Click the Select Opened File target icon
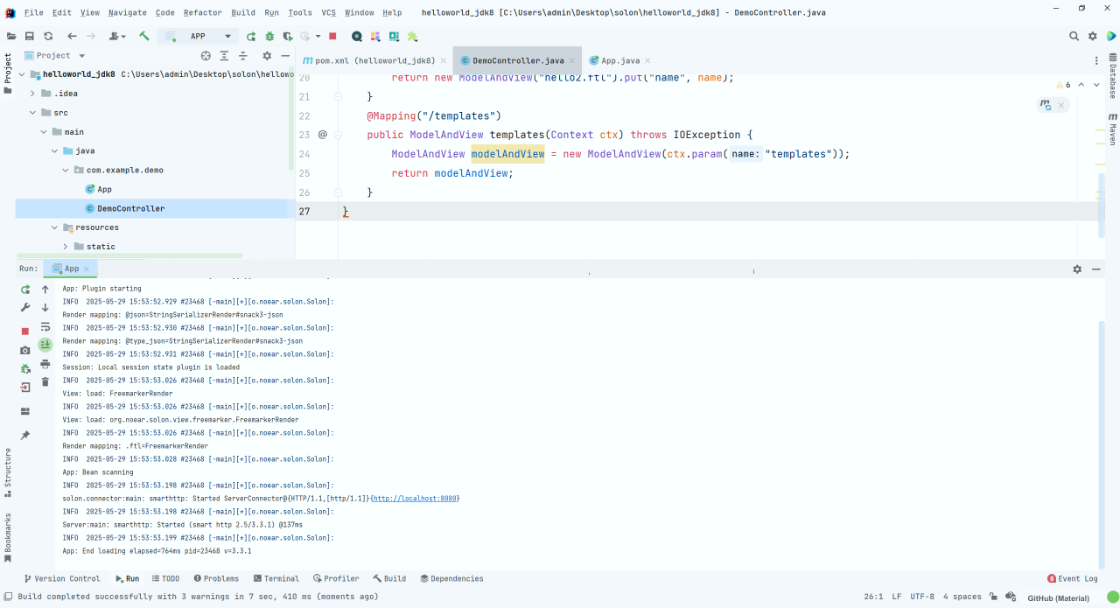The image size is (1120, 608). (206, 56)
